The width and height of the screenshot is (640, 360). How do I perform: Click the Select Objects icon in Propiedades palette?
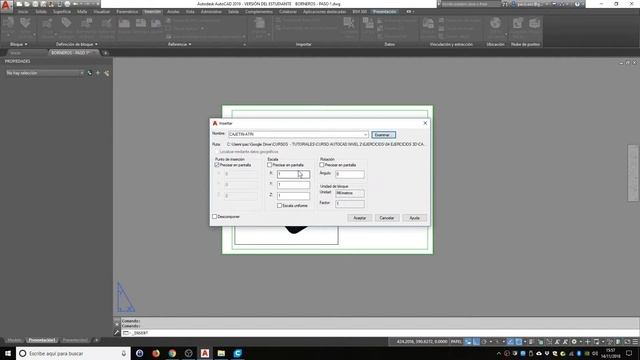click(x=98, y=73)
